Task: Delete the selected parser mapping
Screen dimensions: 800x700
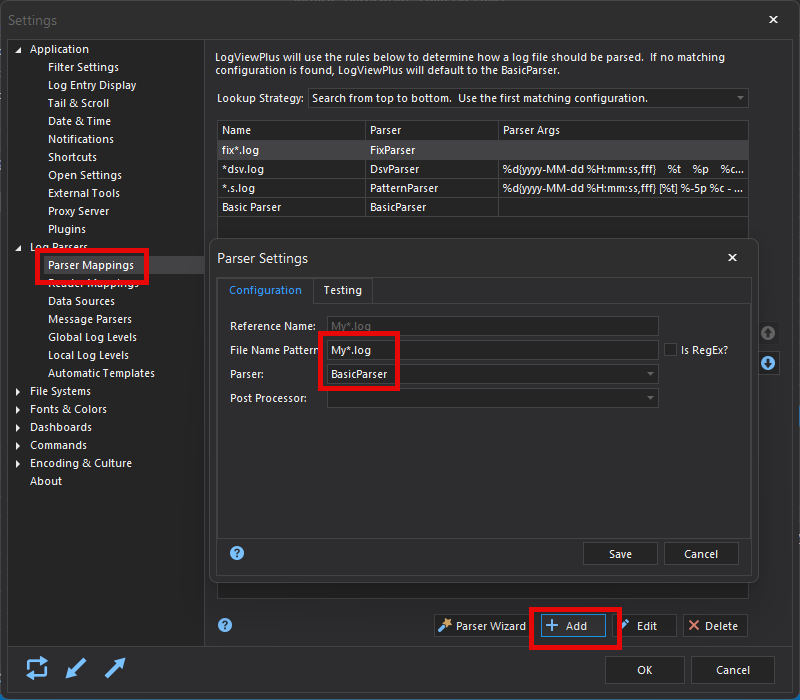Action: pos(715,626)
